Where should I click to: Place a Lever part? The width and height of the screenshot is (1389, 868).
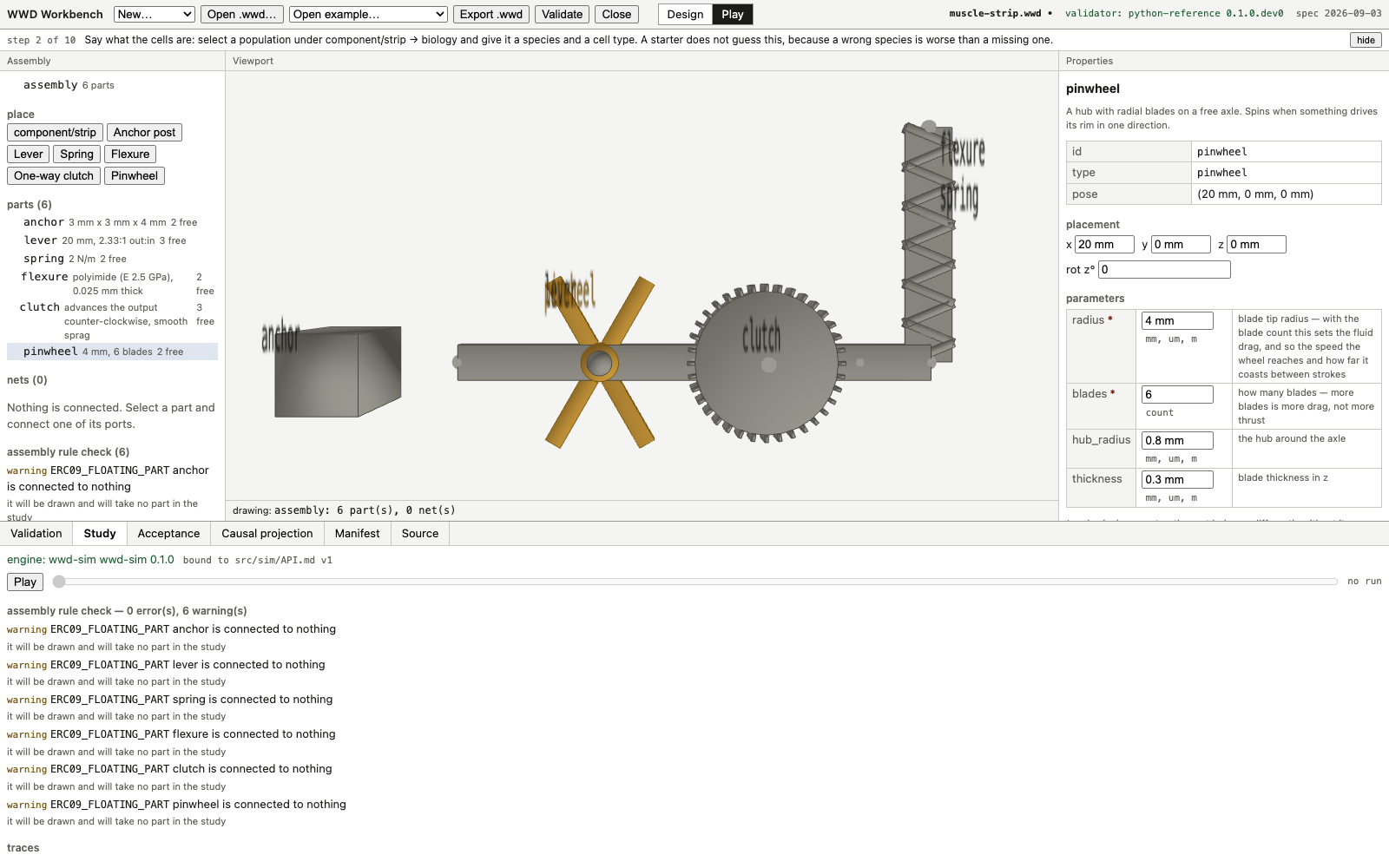coord(28,154)
